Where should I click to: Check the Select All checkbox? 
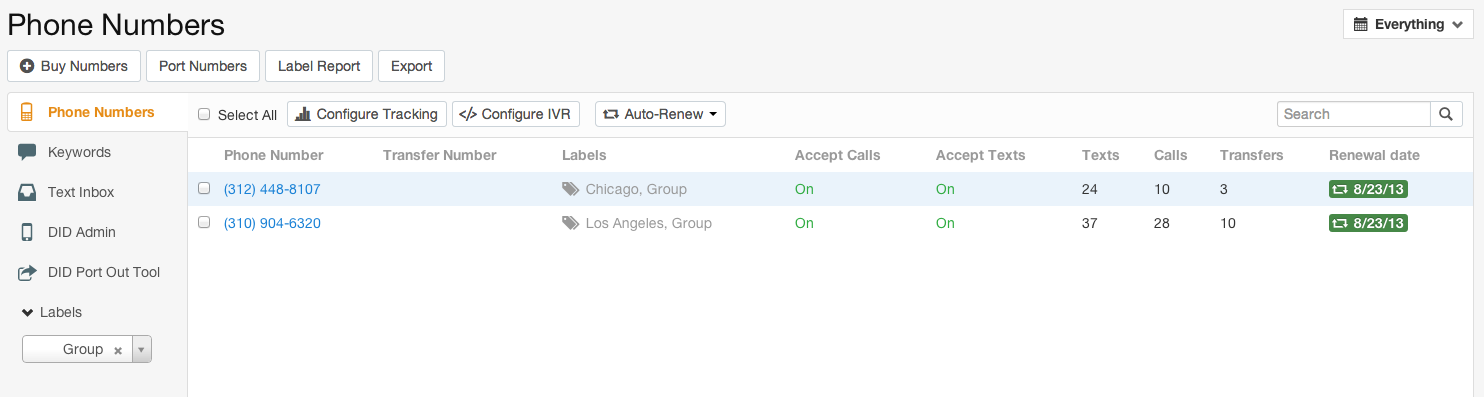coord(204,114)
